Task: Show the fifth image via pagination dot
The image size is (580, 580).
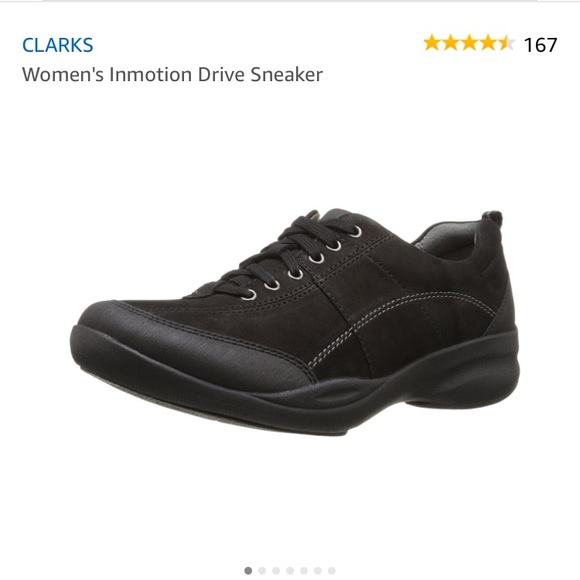Action: click(x=304, y=571)
